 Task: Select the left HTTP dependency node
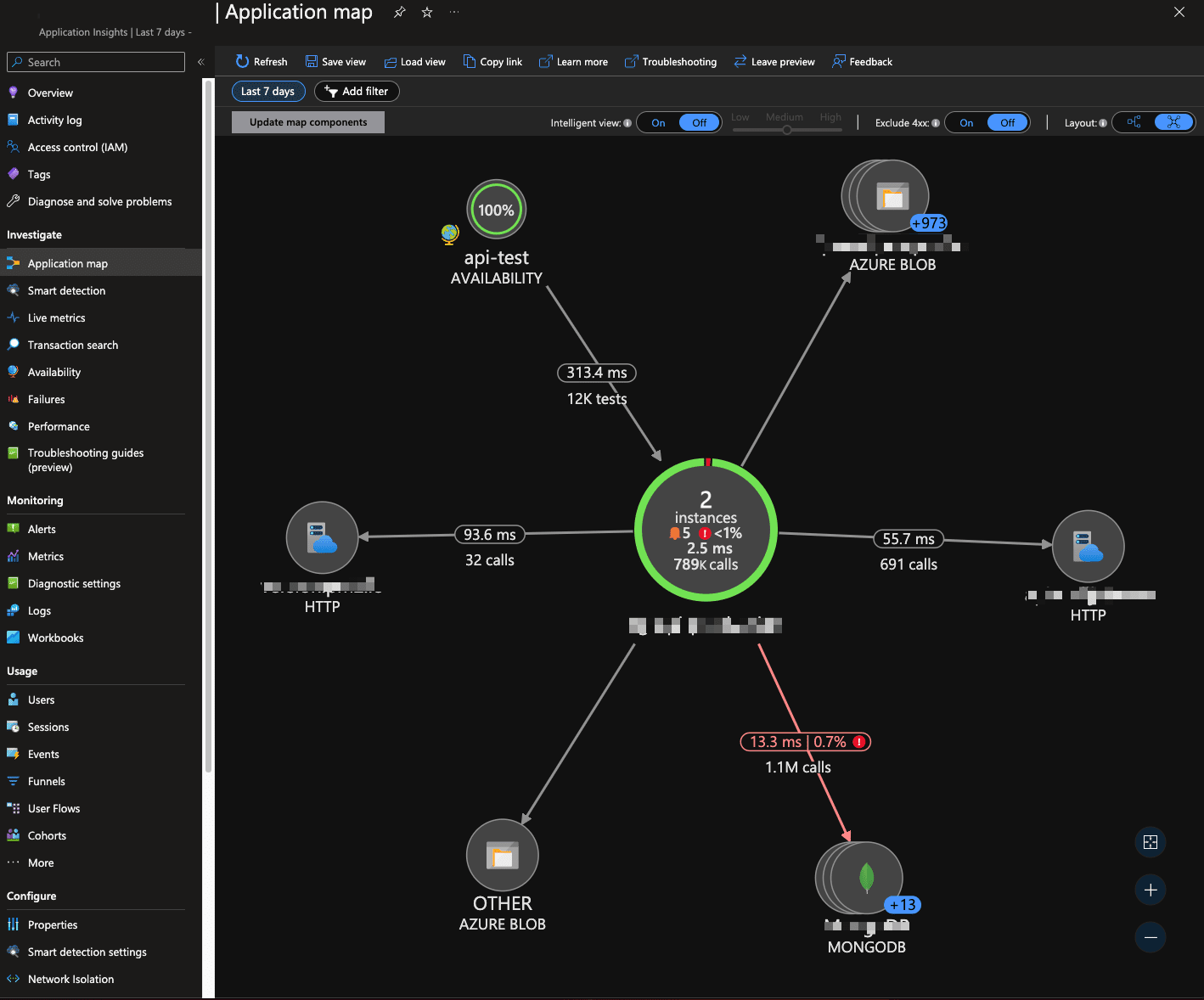point(323,537)
